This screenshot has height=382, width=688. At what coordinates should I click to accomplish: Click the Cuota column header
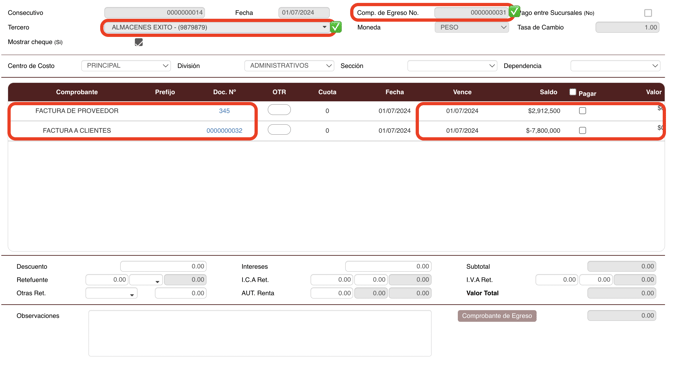point(327,92)
